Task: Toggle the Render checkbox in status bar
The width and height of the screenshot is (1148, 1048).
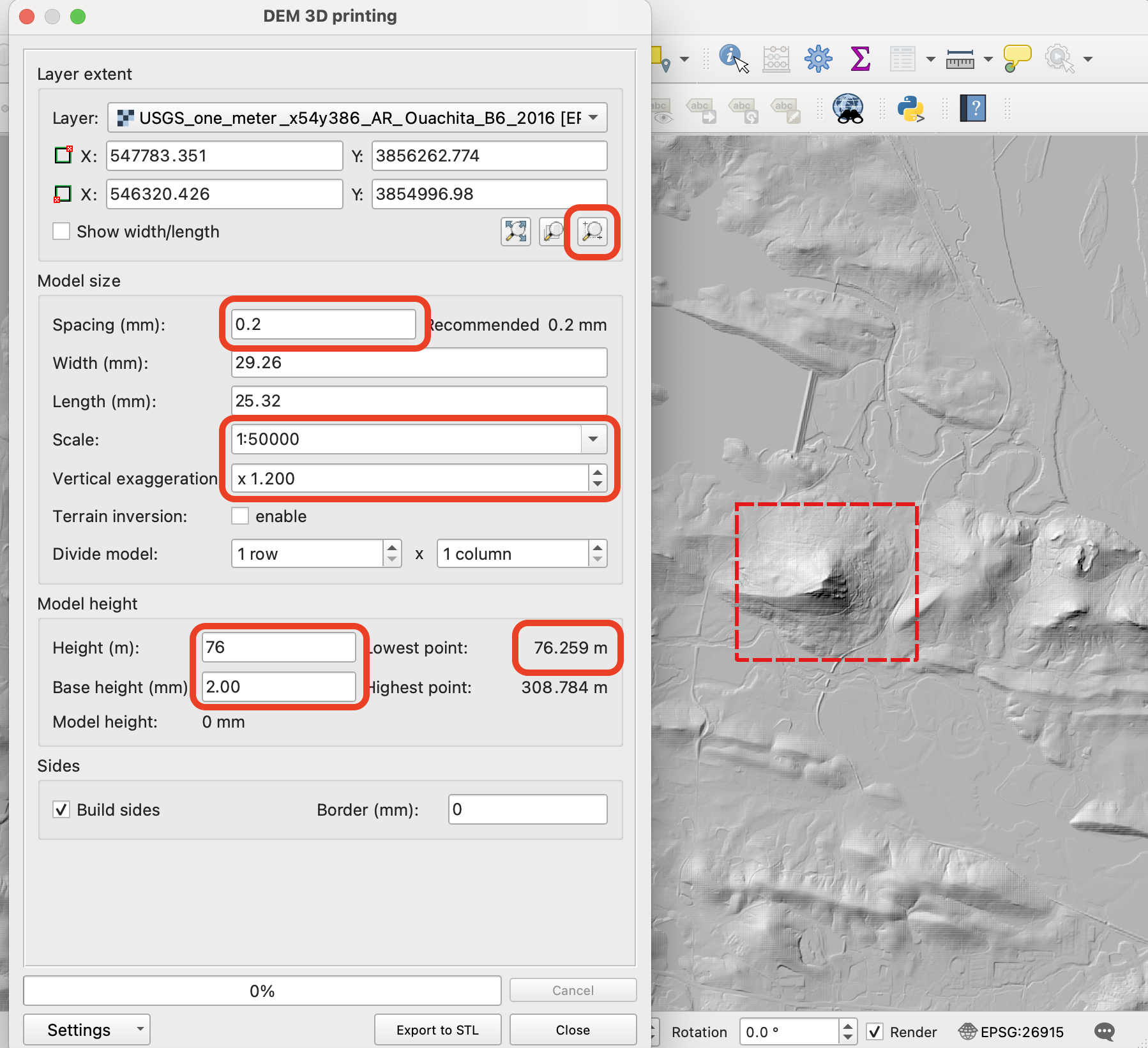Action: [875, 1031]
